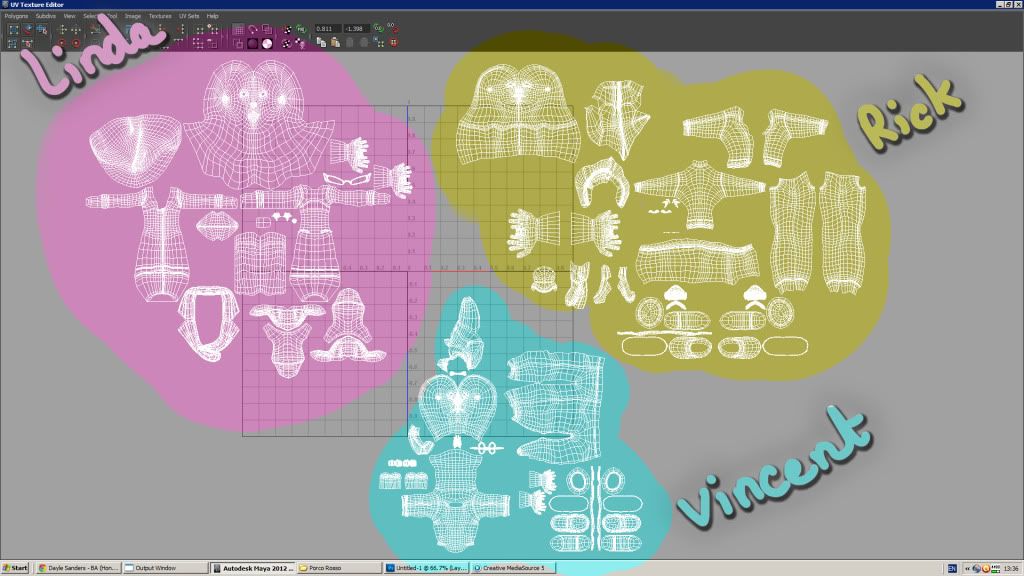Select Vincent's small bow tie UV shell
Viewport: 1024px width, 576px height.
458,375
